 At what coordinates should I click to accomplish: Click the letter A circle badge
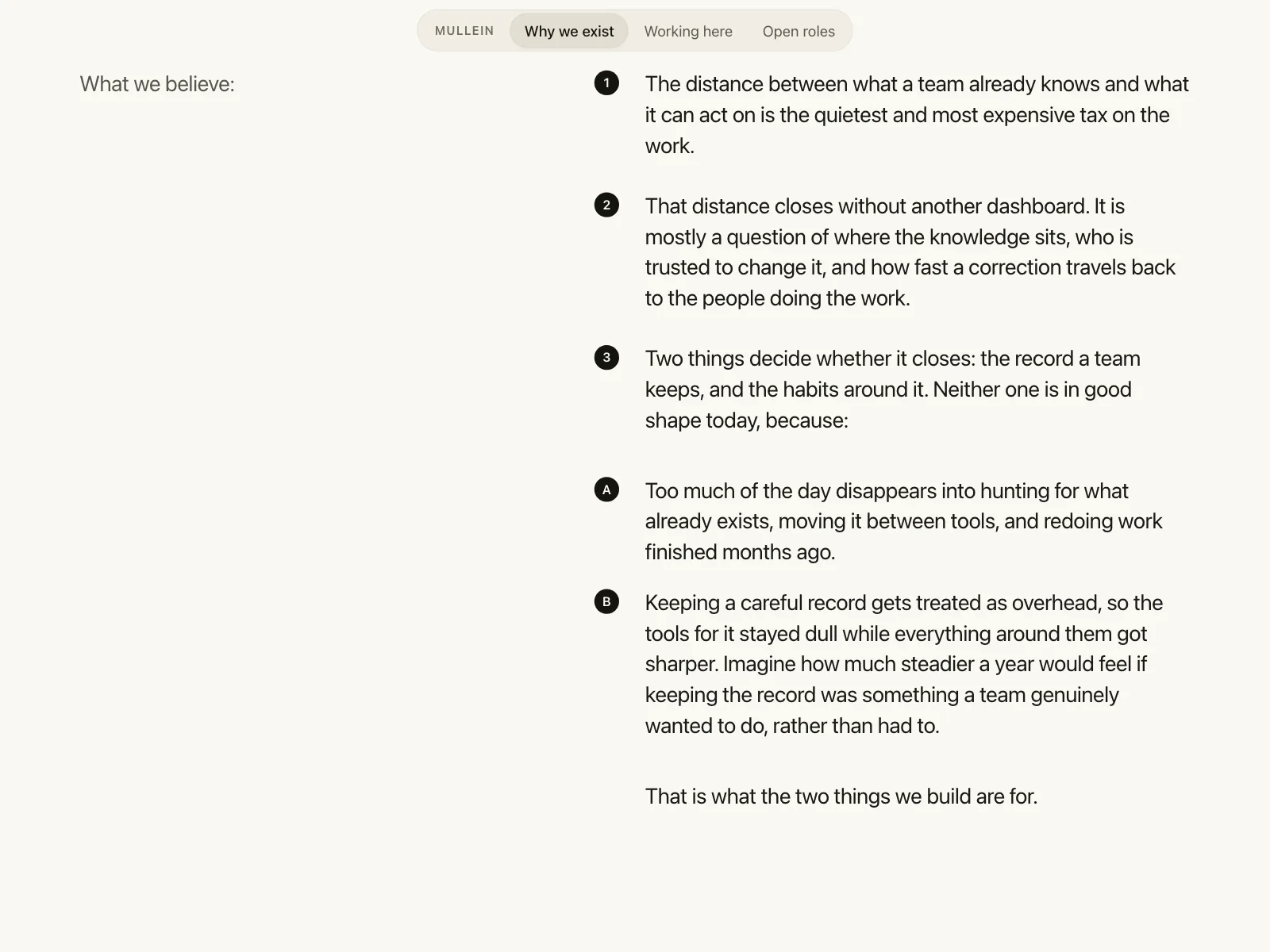606,489
